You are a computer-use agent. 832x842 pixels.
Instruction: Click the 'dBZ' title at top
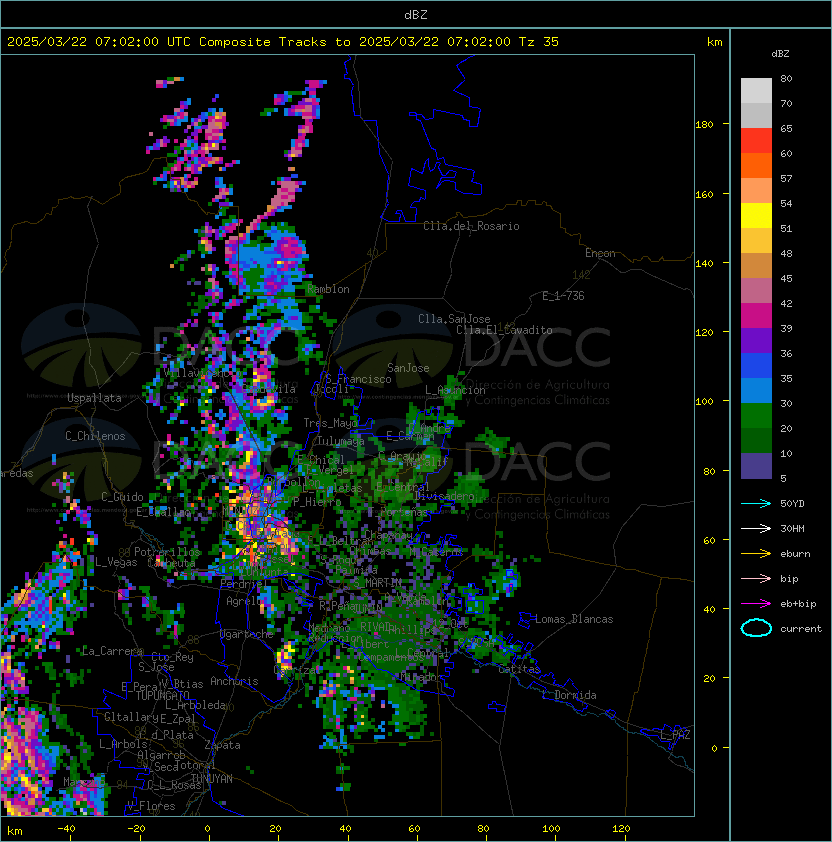click(416, 15)
